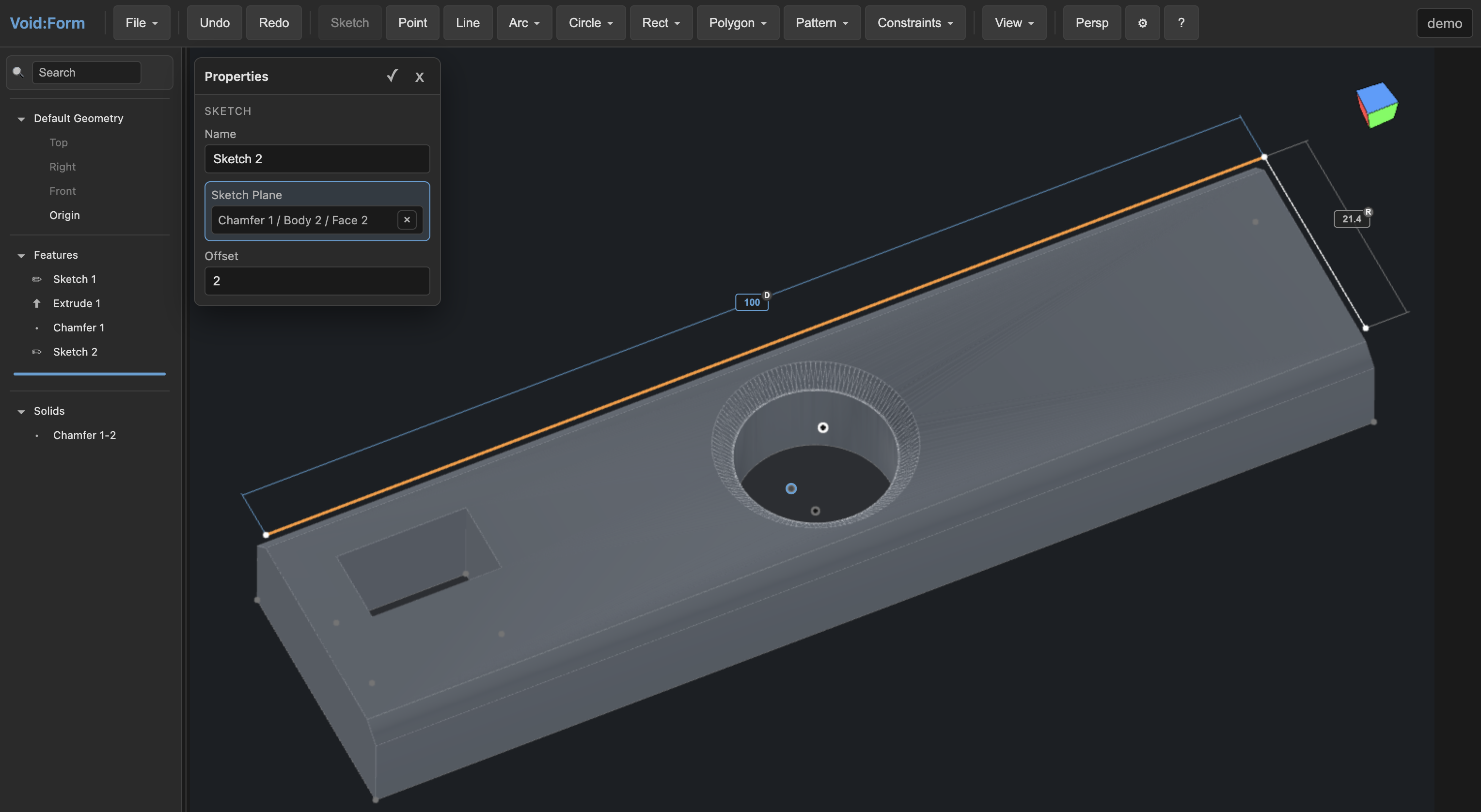Open help with the question mark icon
The width and height of the screenshot is (1481, 812).
[1181, 23]
